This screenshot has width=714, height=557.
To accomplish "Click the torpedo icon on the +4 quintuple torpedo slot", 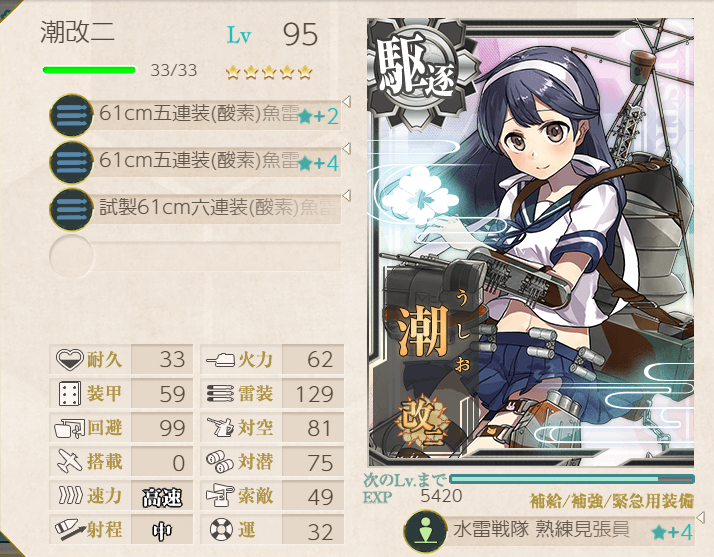I will 71,162.
